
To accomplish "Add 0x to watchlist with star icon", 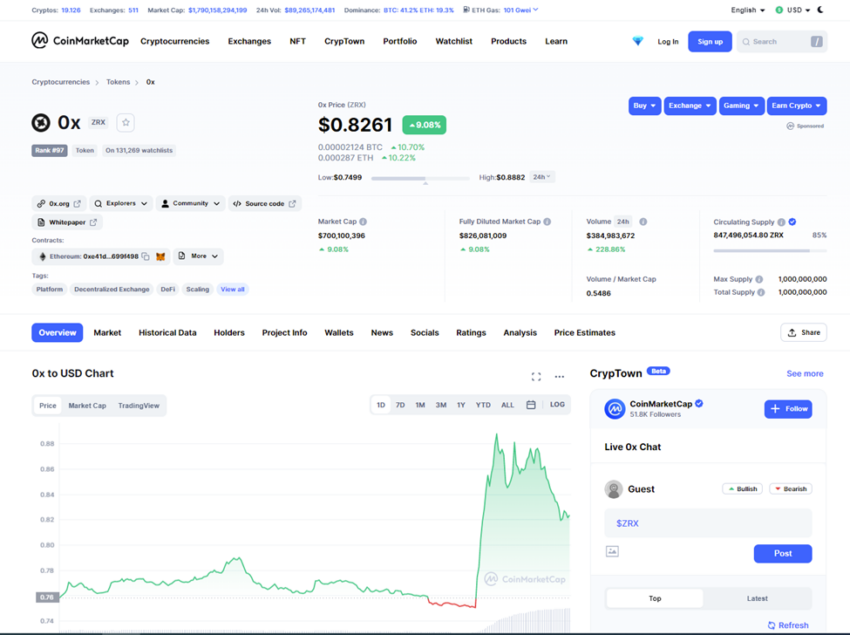I will coord(126,123).
